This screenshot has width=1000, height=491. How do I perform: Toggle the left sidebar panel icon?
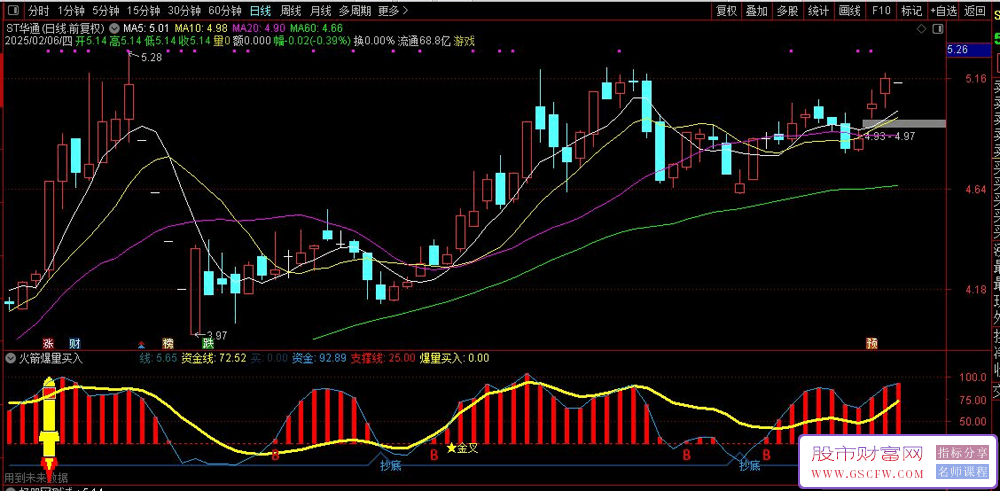pos(15,10)
